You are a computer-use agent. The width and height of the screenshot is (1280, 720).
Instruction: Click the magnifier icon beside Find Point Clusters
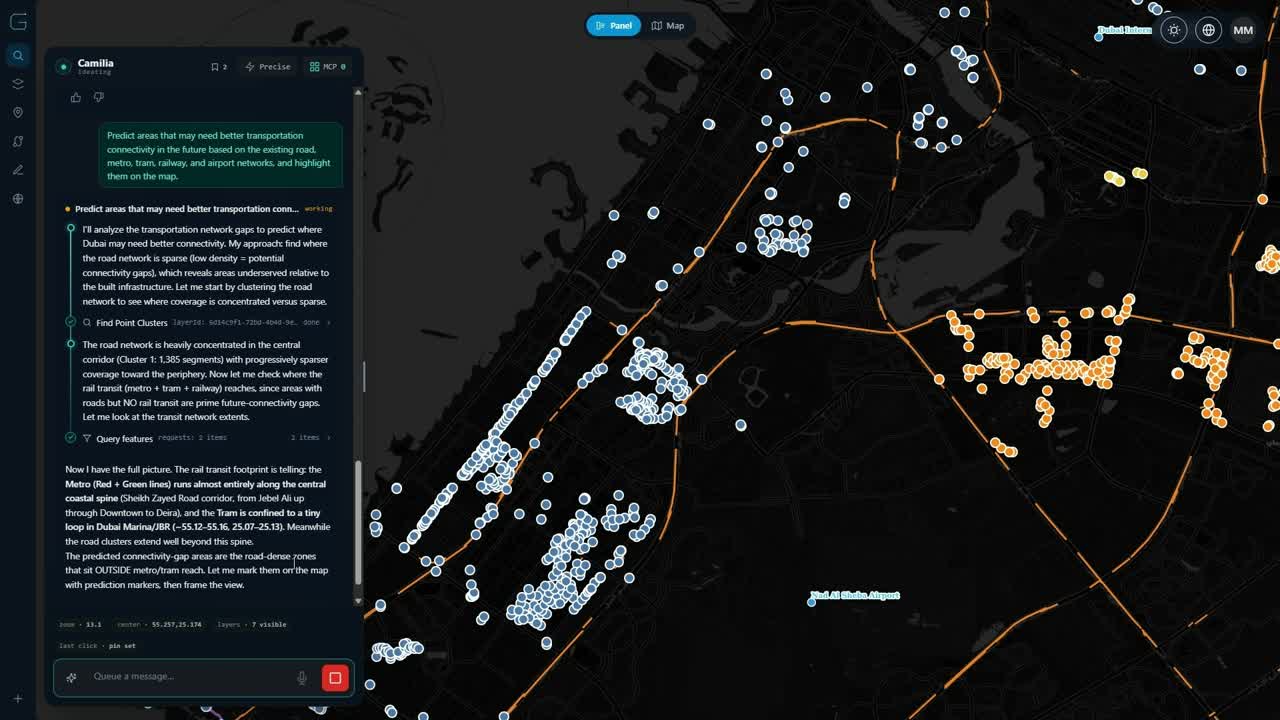coord(87,323)
